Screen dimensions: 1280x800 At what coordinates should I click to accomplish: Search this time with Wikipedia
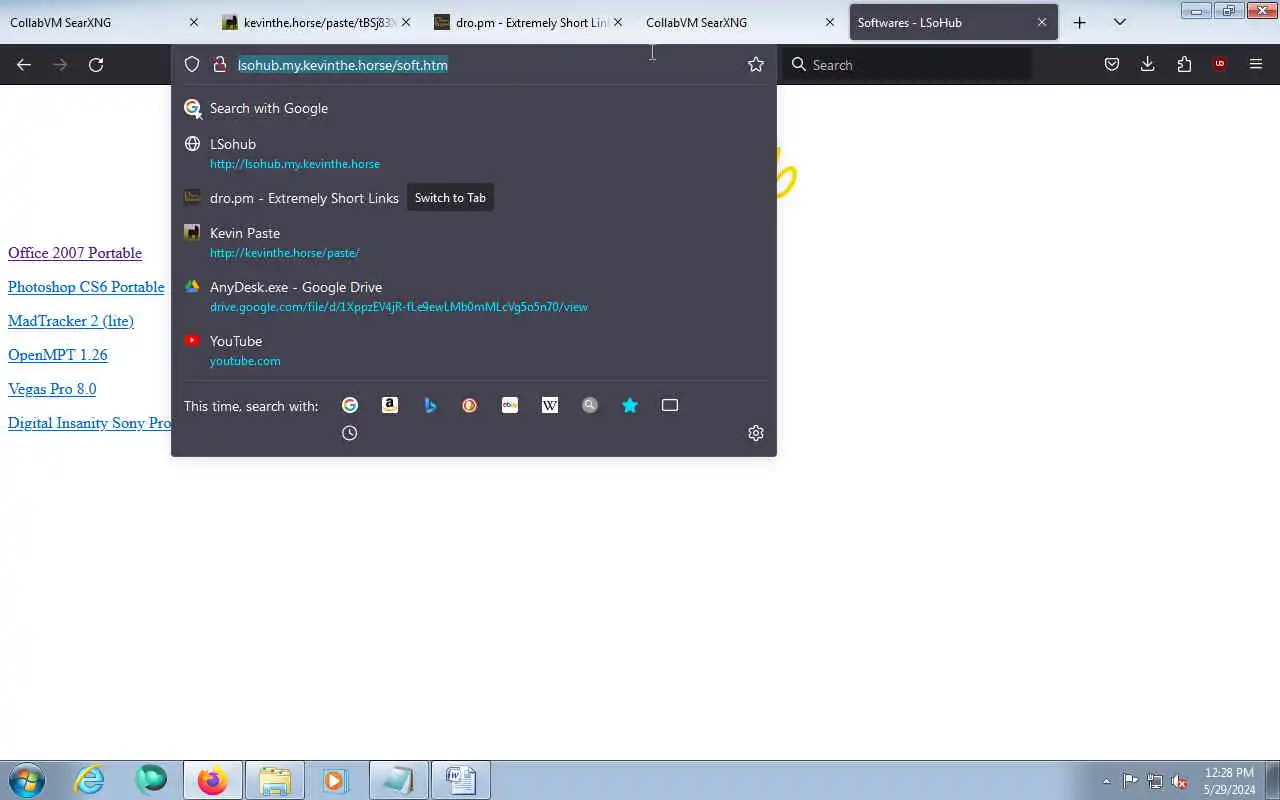pyautogui.click(x=550, y=405)
